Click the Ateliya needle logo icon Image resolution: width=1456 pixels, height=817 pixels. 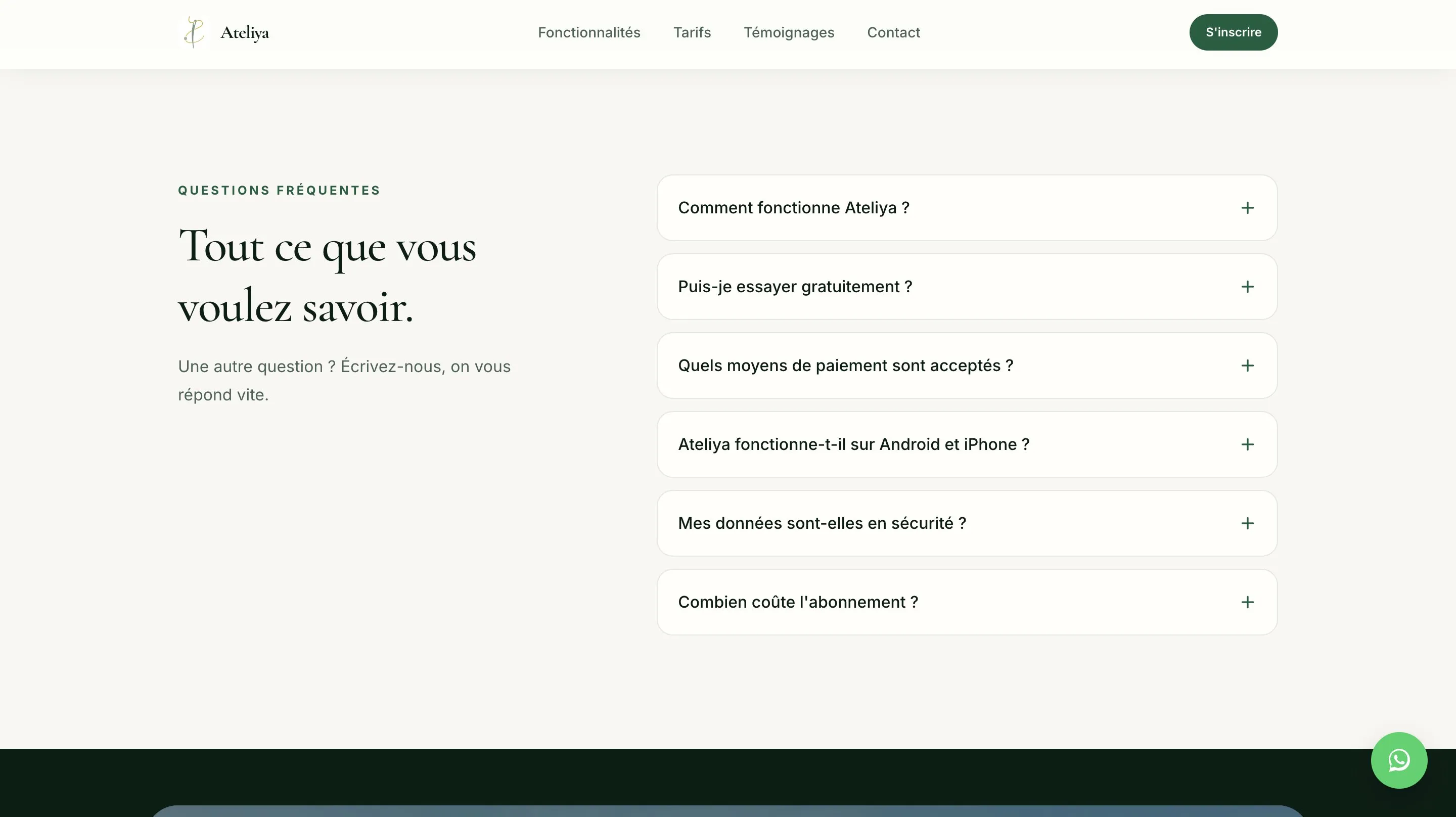point(194,32)
